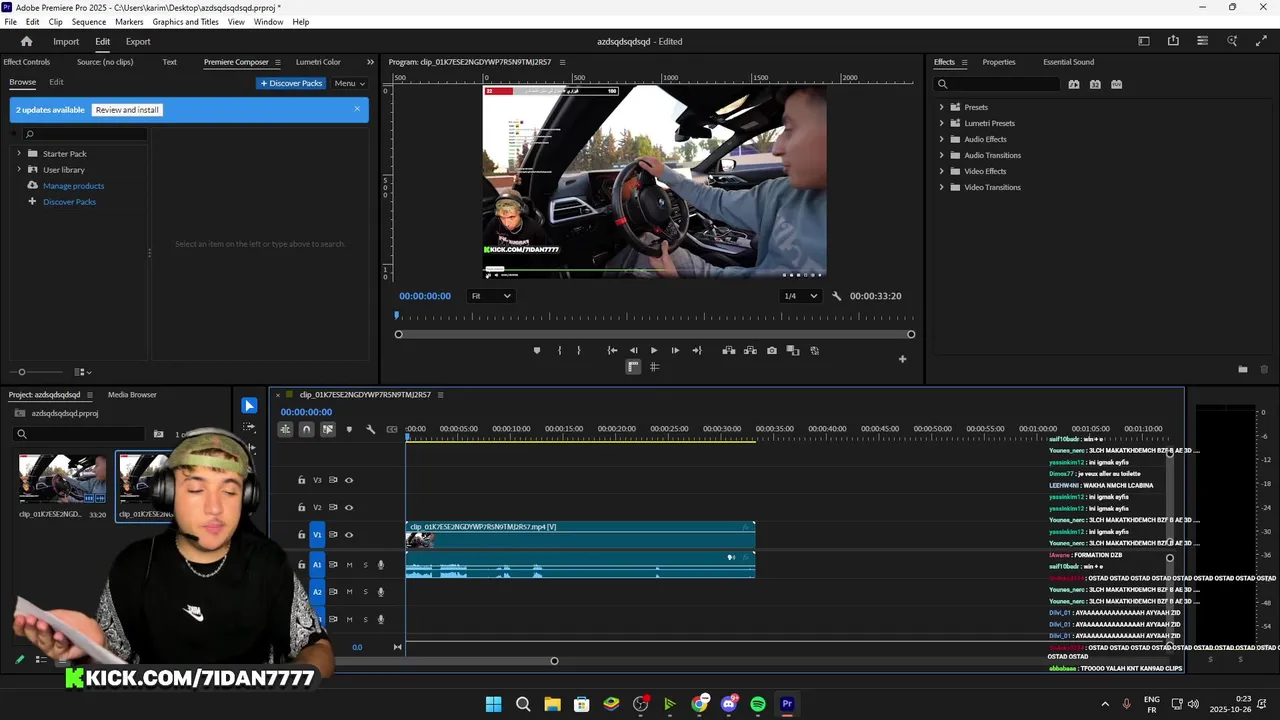This screenshot has height=720, width=1280.
Task: Click the Home icon in the top bar
Action: coord(26,41)
